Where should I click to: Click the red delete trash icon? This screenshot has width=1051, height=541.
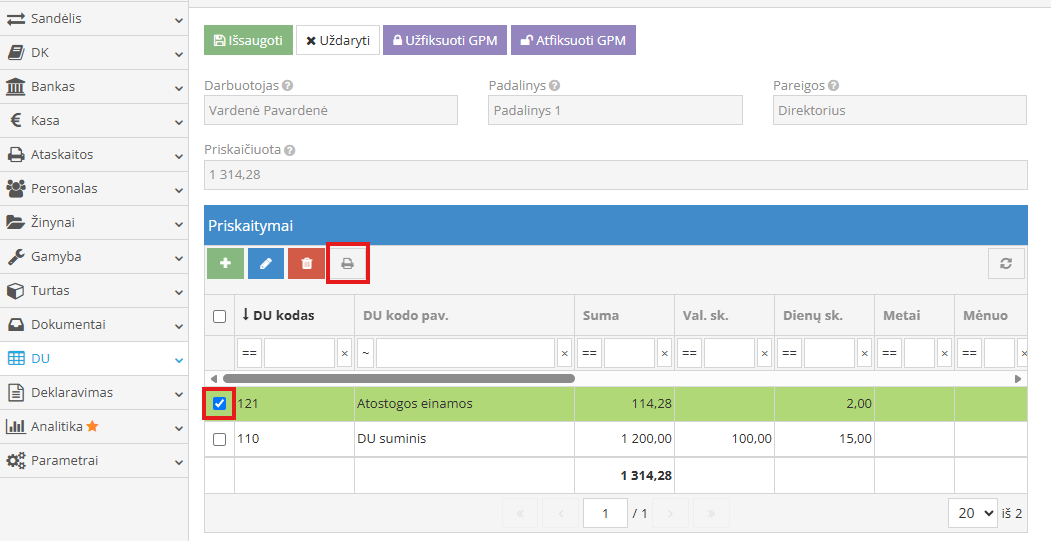click(x=307, y=263)
